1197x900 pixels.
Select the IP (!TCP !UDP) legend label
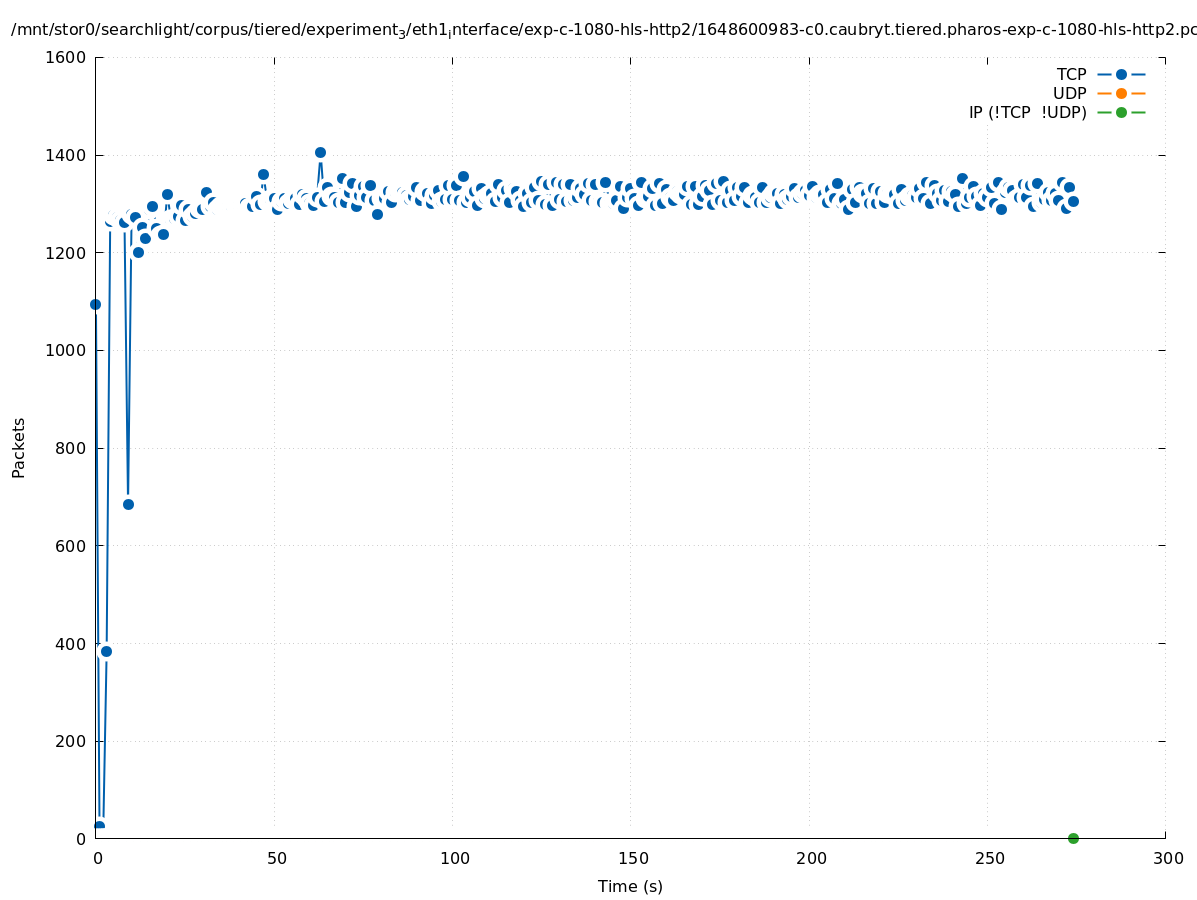tap(1027, 112)
